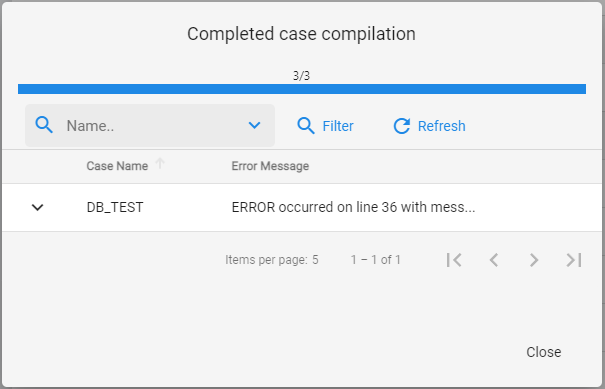Click the blue 3/3 progress bar
Viewport: 605px width, 389px height.
[x=302, y=89]
